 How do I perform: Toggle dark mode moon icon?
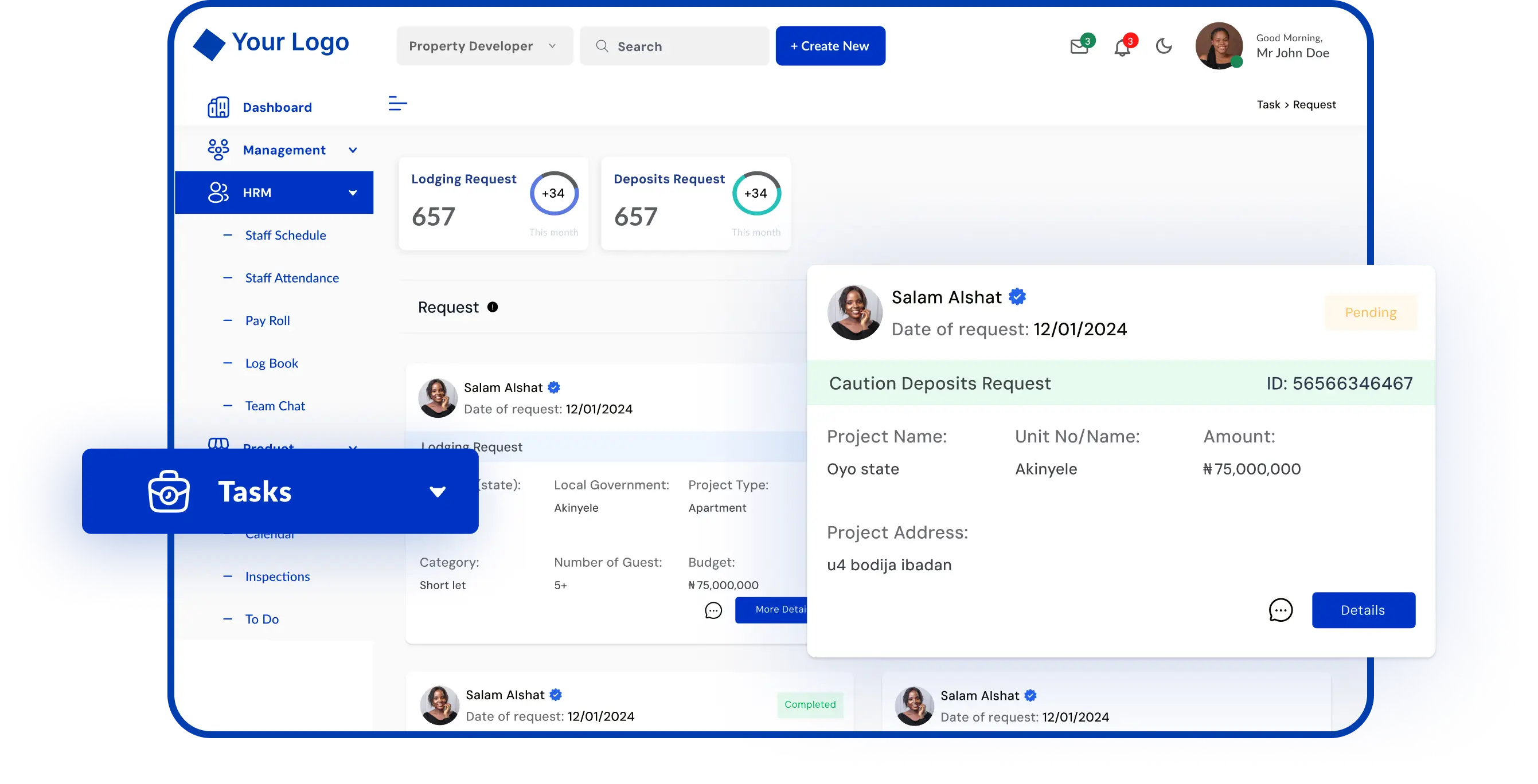click(1164, 46)
